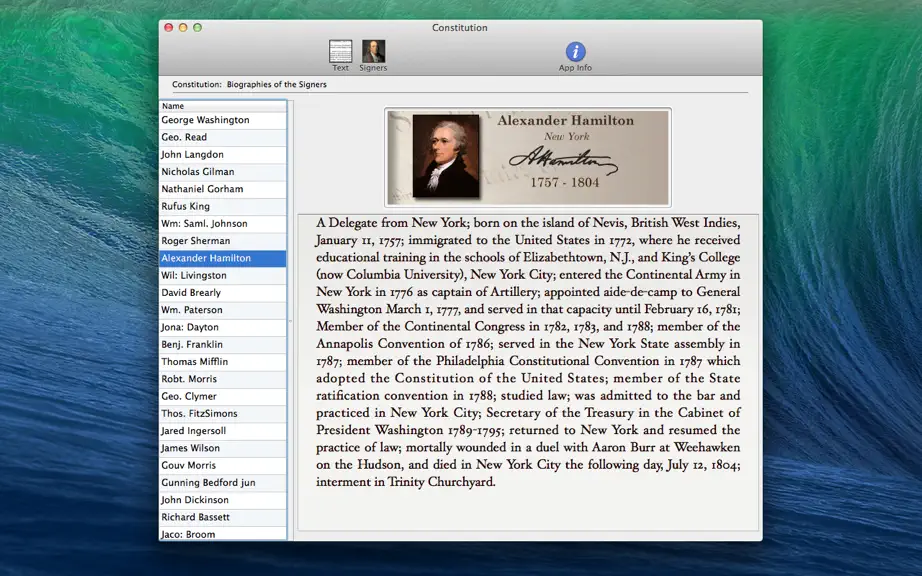This screenshot has height=576, width=922.
Task: Click the yellow minimize window button
Action: 183,28
